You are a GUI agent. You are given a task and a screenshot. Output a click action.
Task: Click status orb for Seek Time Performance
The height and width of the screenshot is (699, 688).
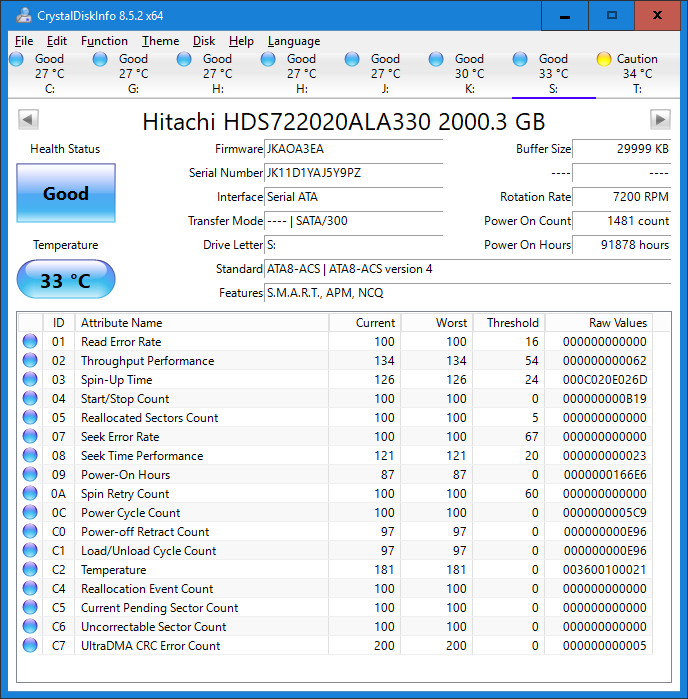(30, 455)
